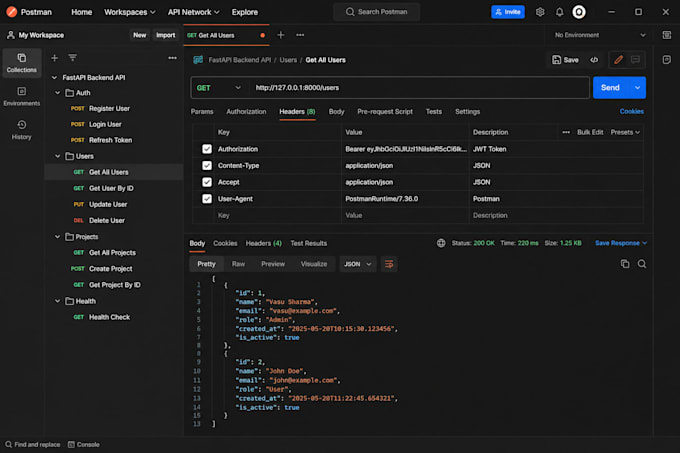Open a new request tab with plus

(x=281, y=35)
